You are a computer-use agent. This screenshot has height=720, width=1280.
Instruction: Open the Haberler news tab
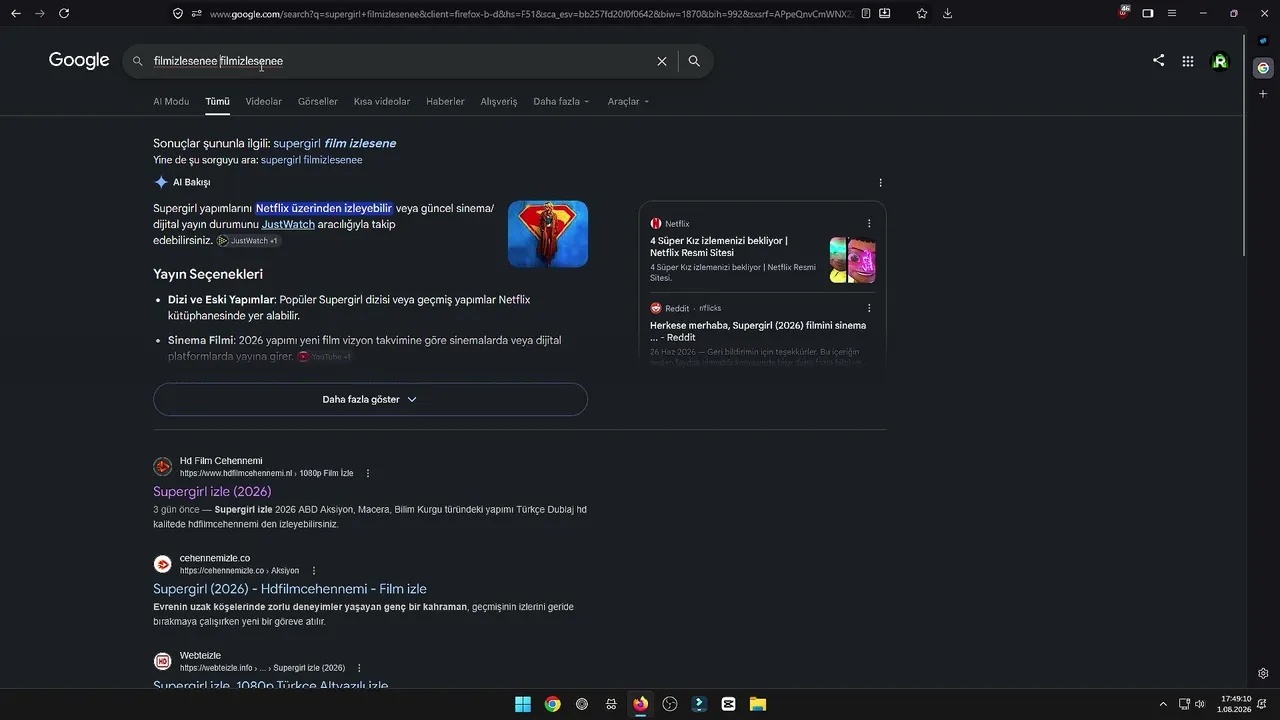(x=445, y=102)
